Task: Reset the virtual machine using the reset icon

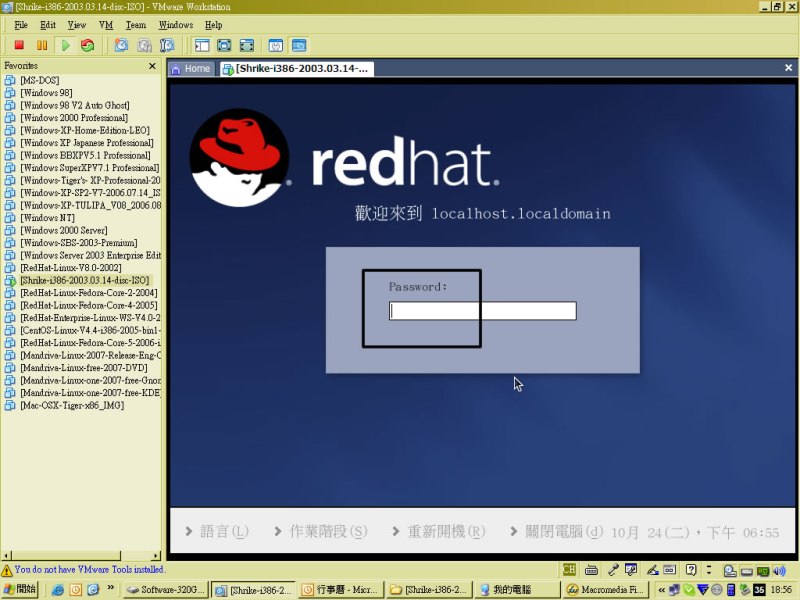Action: (x=88, y=45)
